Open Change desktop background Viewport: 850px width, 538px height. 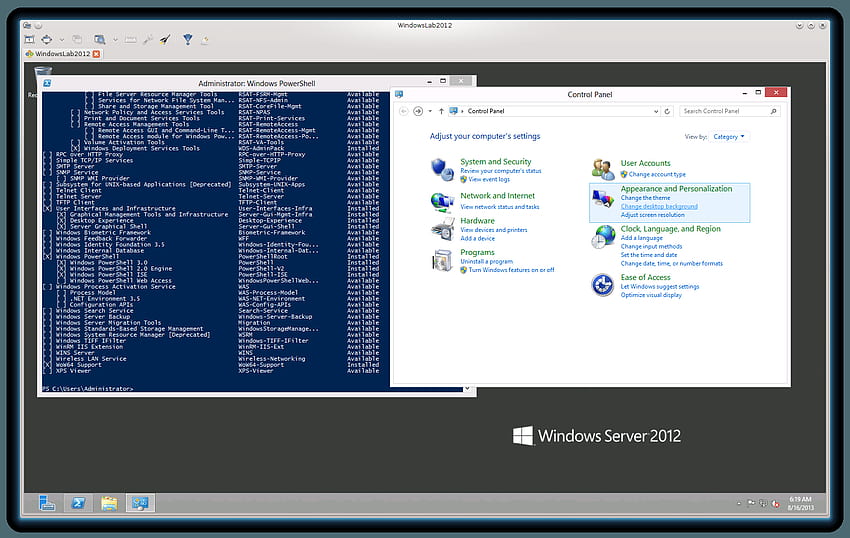pos(659,207)
